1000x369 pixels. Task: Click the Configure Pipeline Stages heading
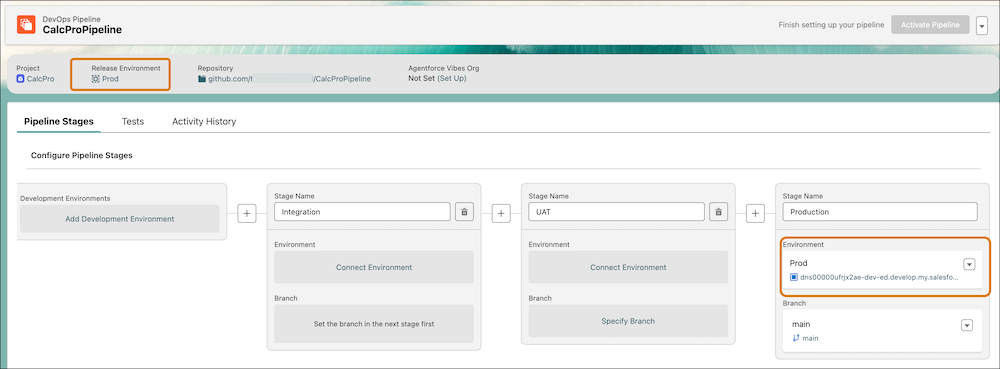point(82,155)
